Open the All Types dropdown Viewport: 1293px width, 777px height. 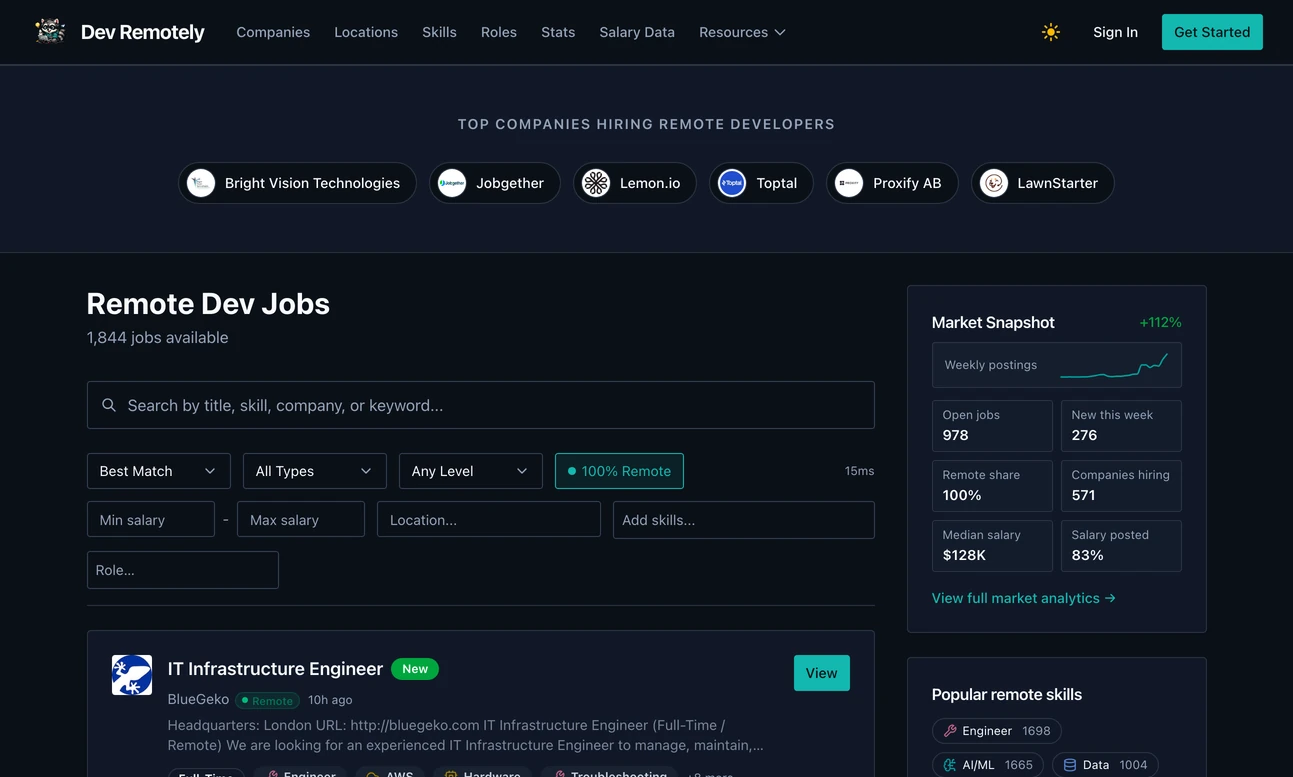point(315,471)
